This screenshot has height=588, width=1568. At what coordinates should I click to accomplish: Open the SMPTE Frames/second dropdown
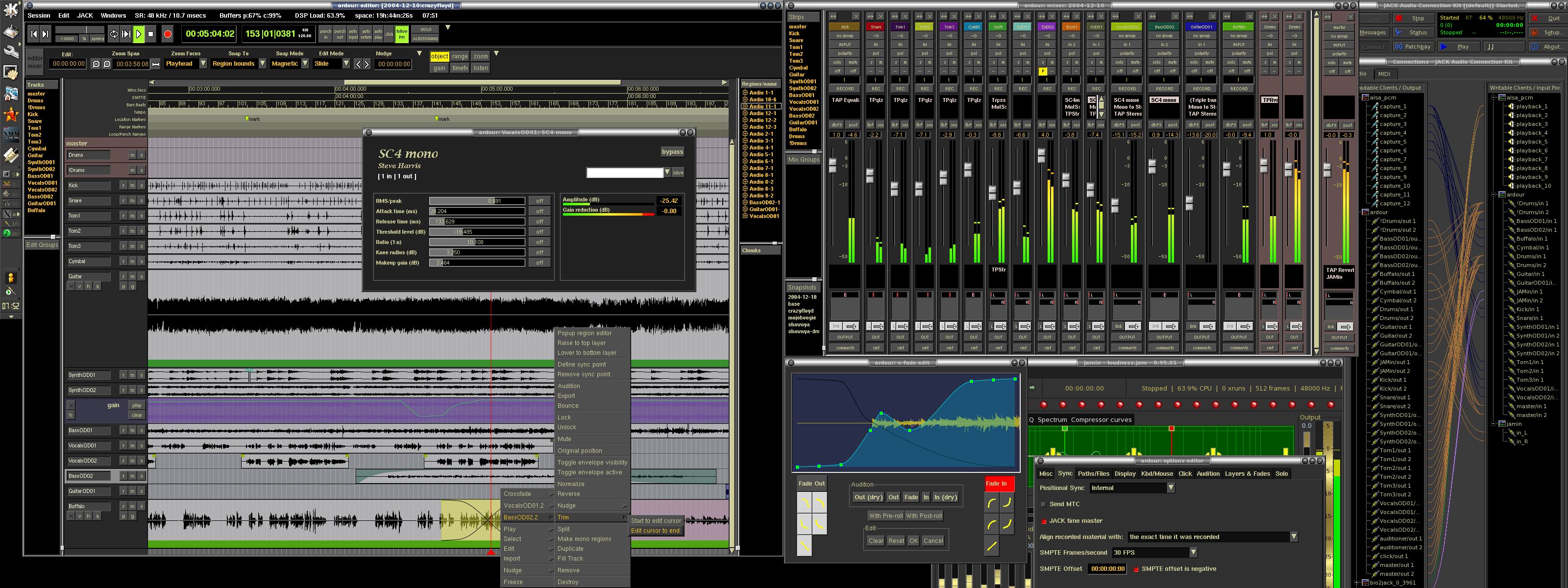coord(1193,553)
